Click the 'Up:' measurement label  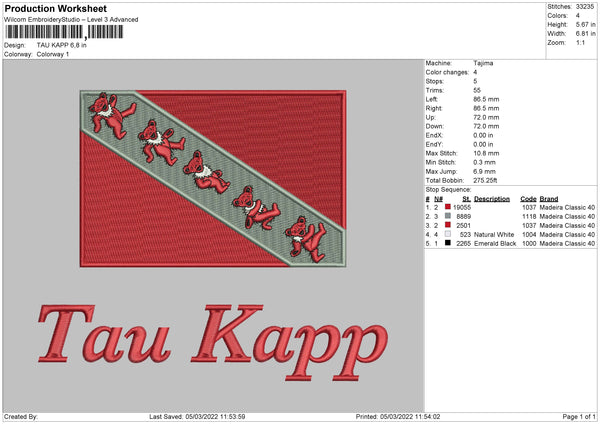pyautogui.click(x=430, y=117)
